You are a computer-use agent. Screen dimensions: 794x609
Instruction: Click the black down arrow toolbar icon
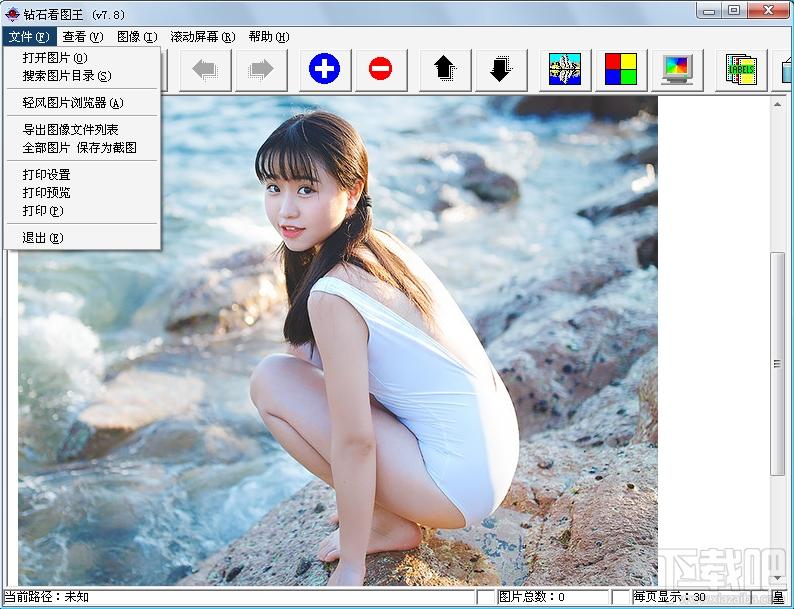(501, 70)
